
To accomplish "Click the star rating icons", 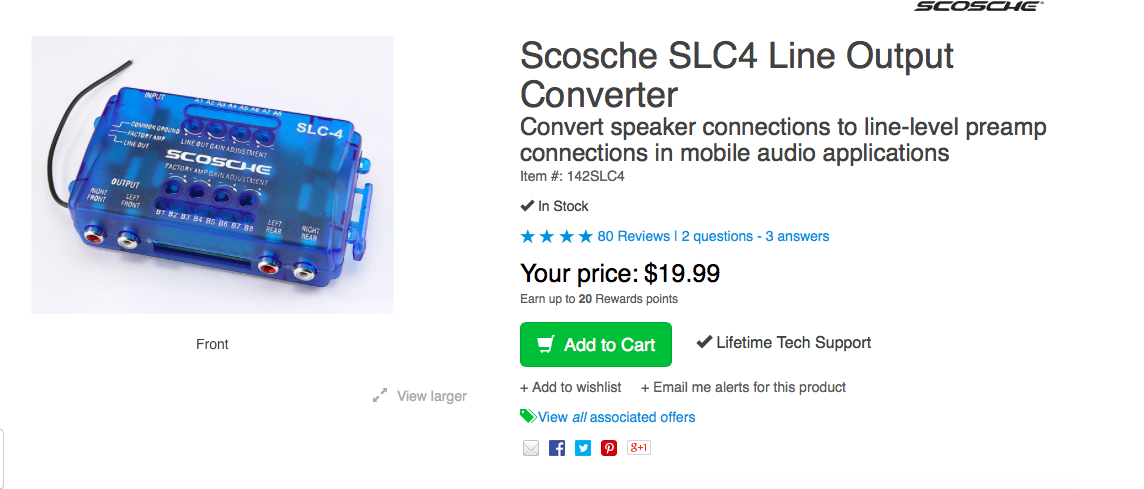I will click(556, 237).
